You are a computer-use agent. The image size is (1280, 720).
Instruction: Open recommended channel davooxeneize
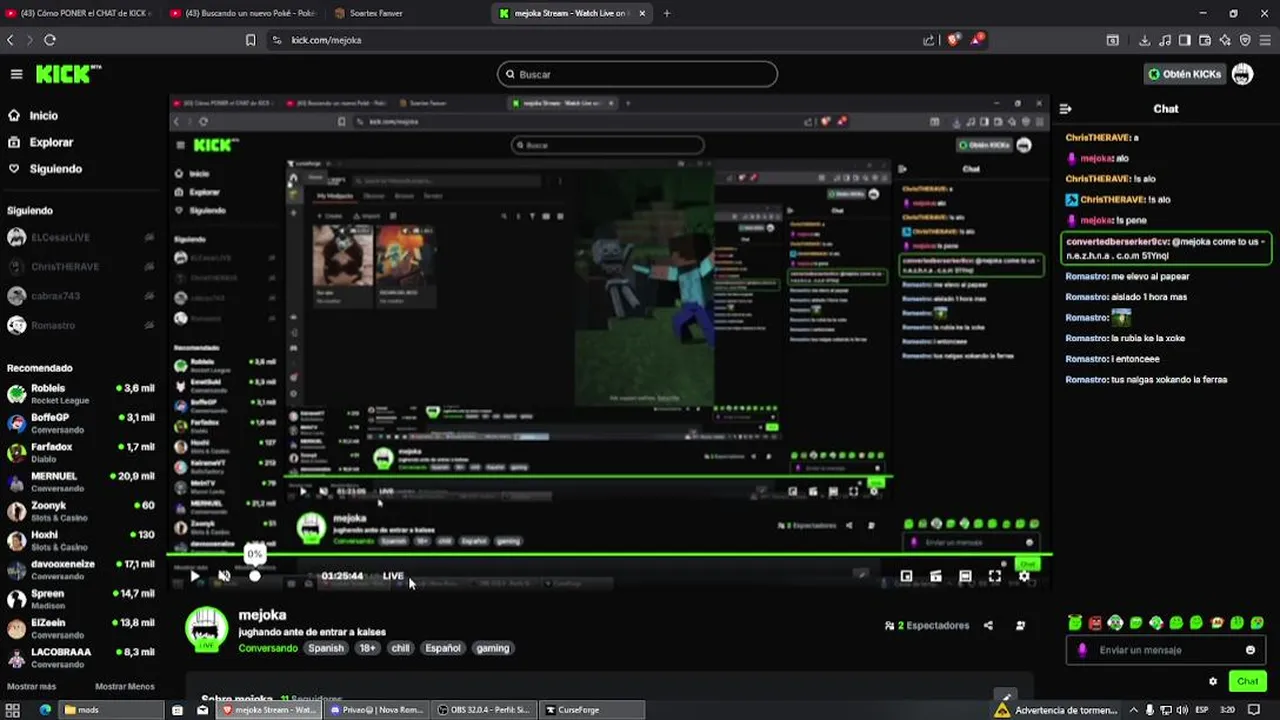(80, 569)
